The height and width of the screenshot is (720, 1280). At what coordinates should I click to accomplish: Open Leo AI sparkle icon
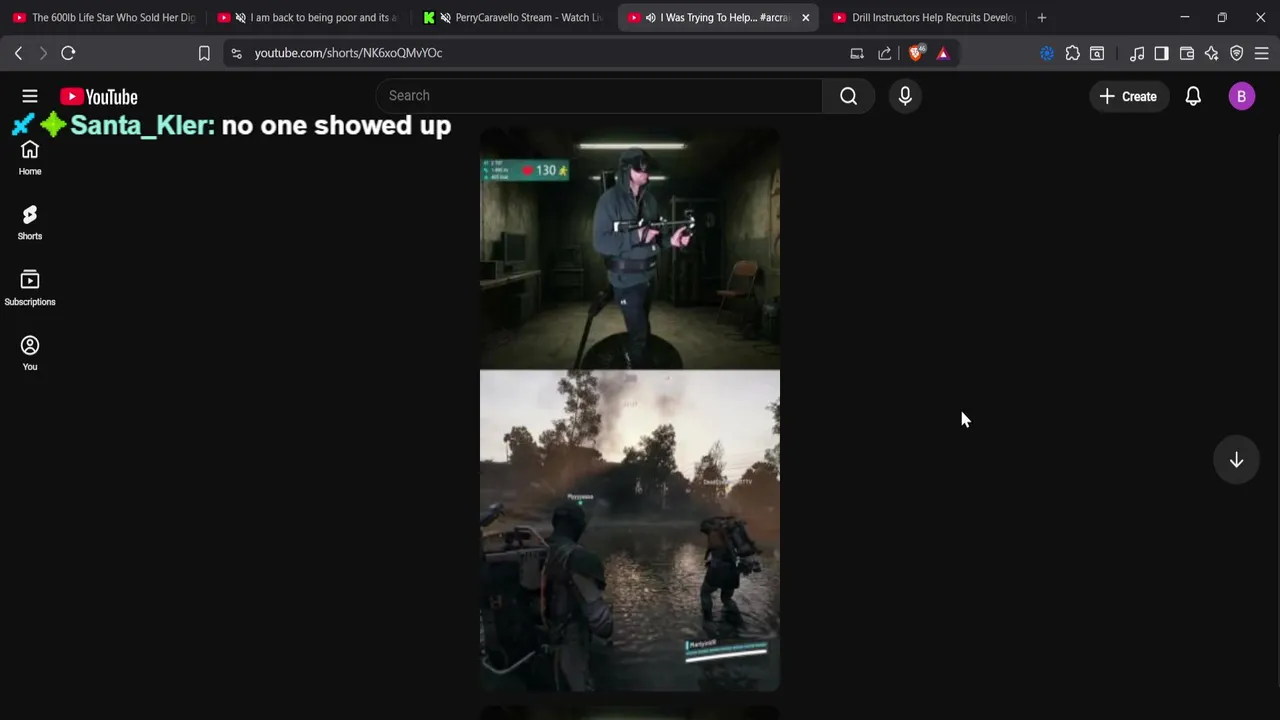click(1211, 53)
